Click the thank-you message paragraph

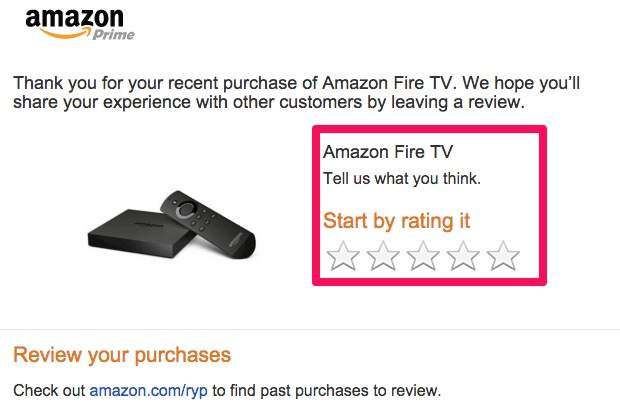click(297, 93)
